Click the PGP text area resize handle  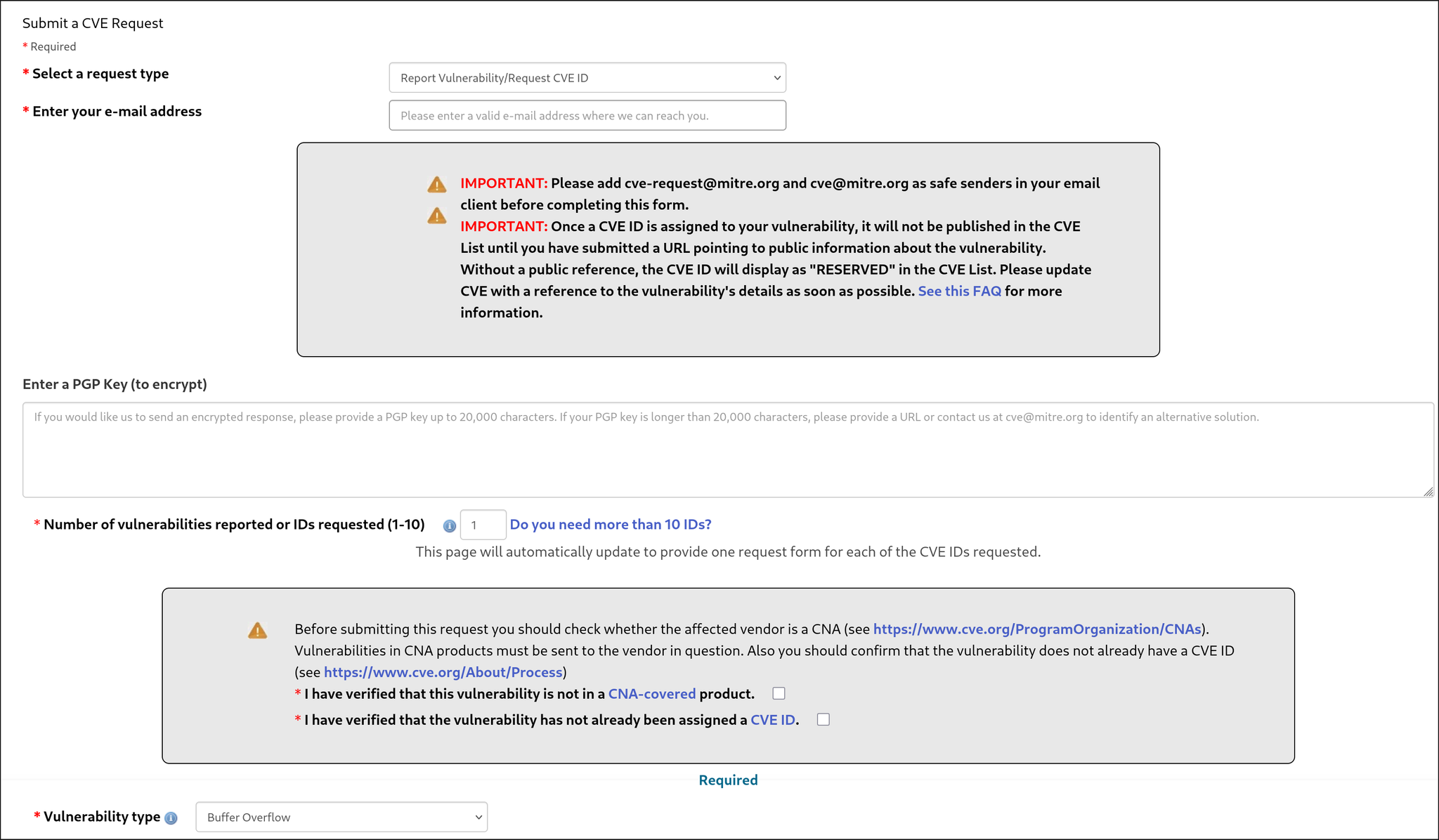(1428, 492)
